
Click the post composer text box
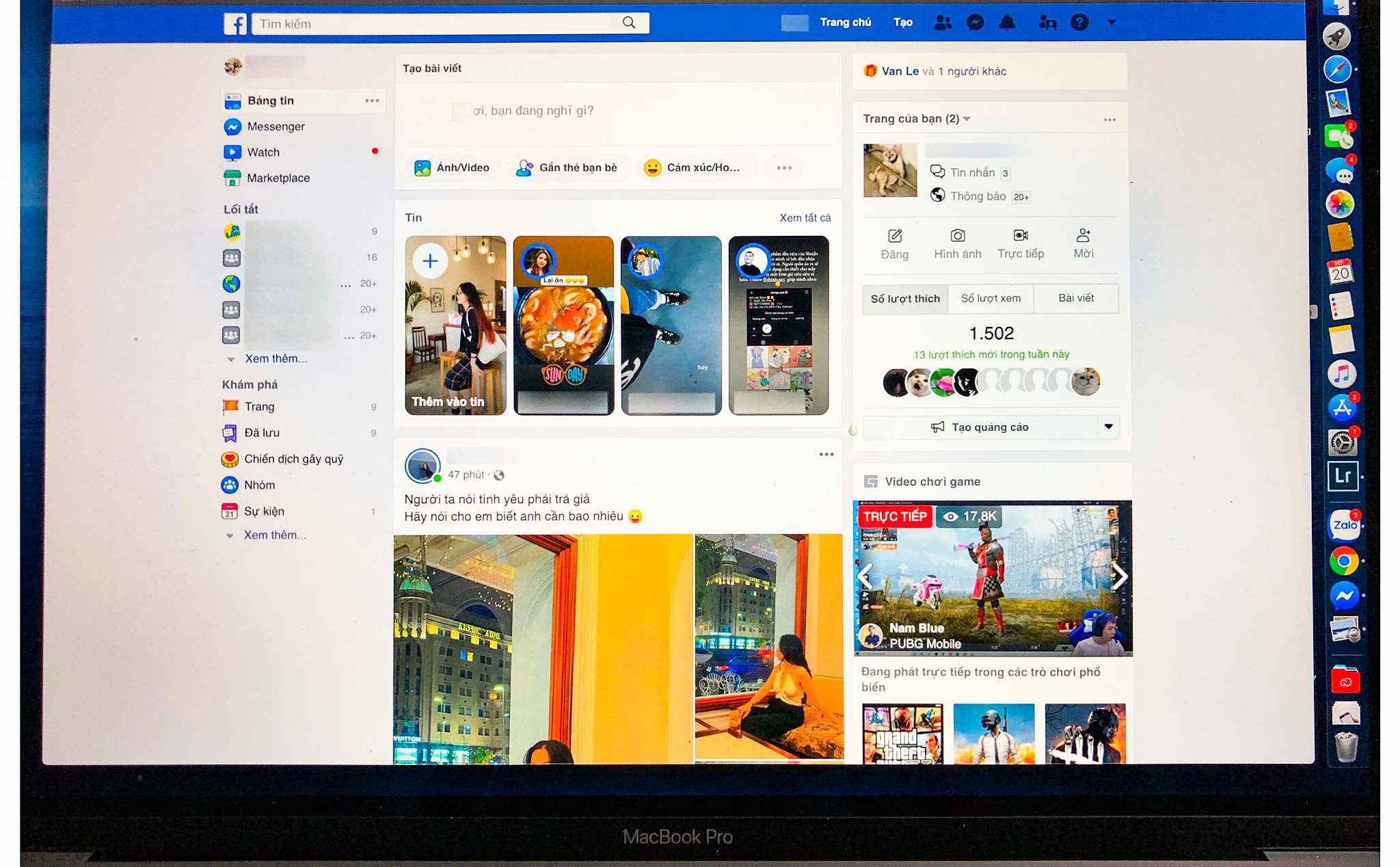(618, 111)
